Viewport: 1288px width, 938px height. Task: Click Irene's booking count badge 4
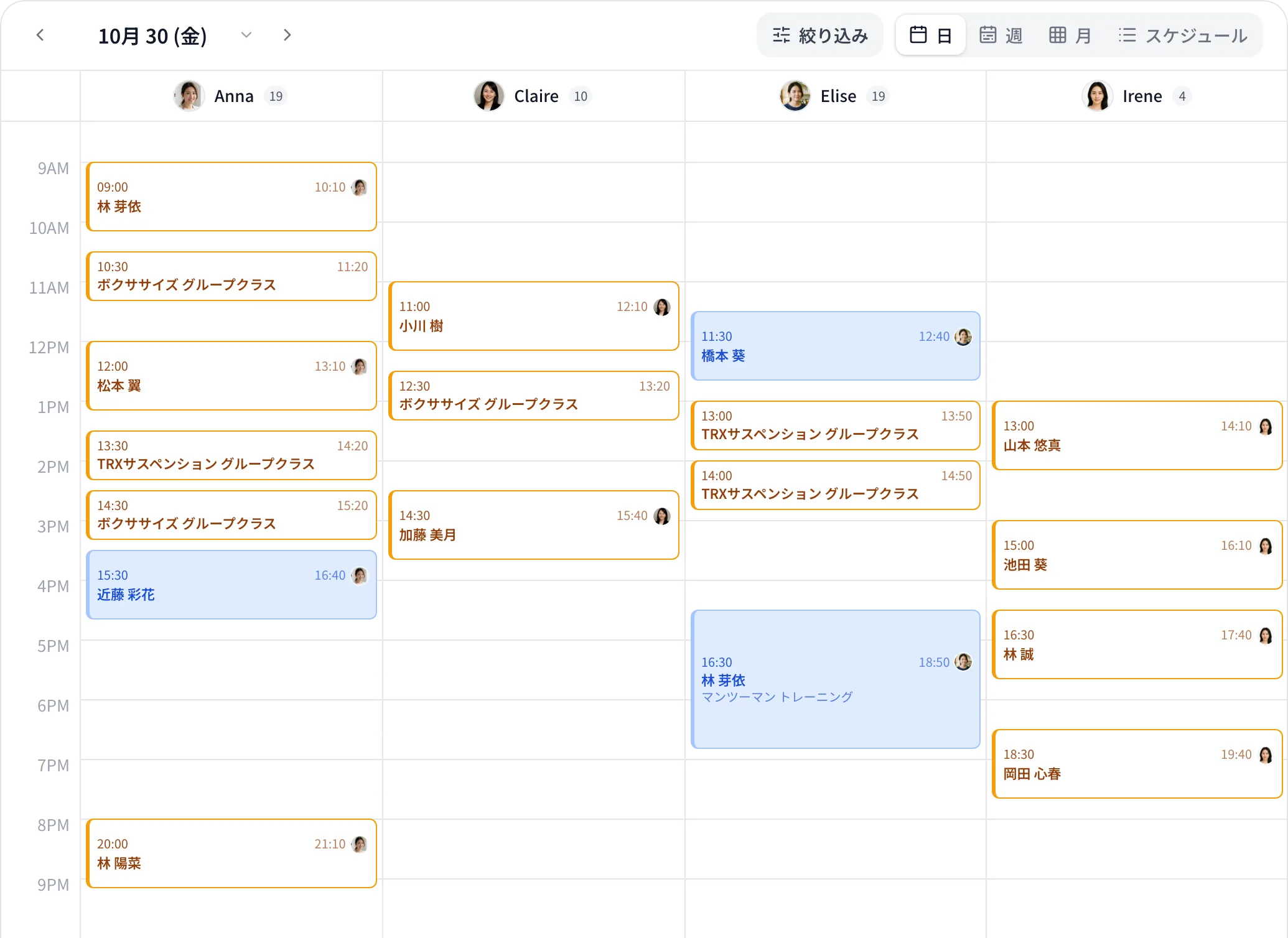1182,96
